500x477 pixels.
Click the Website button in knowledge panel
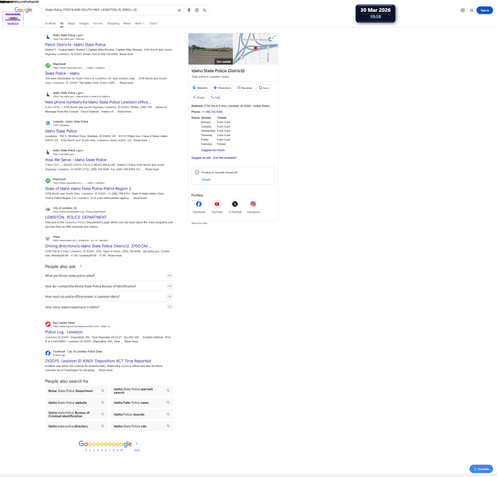coord(200,88)
